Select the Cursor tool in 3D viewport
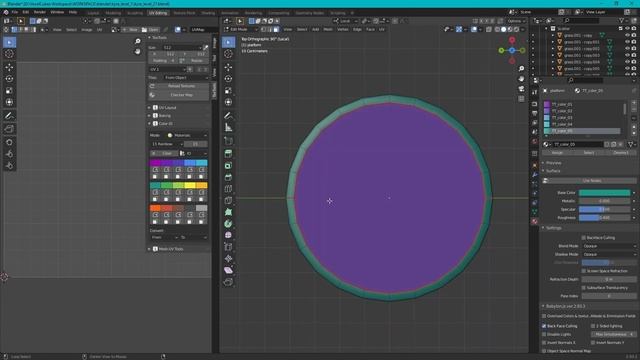The image size is (640, 360). point(229,54)
